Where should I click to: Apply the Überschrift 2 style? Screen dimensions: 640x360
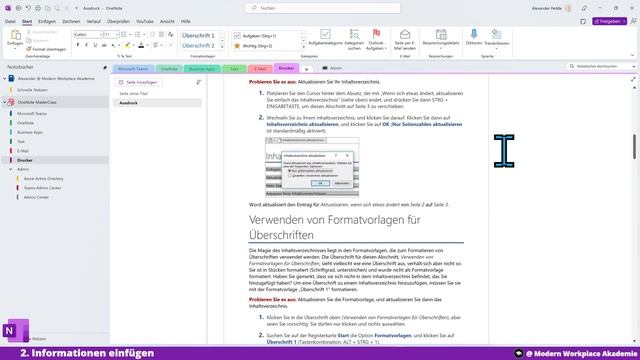198,46
